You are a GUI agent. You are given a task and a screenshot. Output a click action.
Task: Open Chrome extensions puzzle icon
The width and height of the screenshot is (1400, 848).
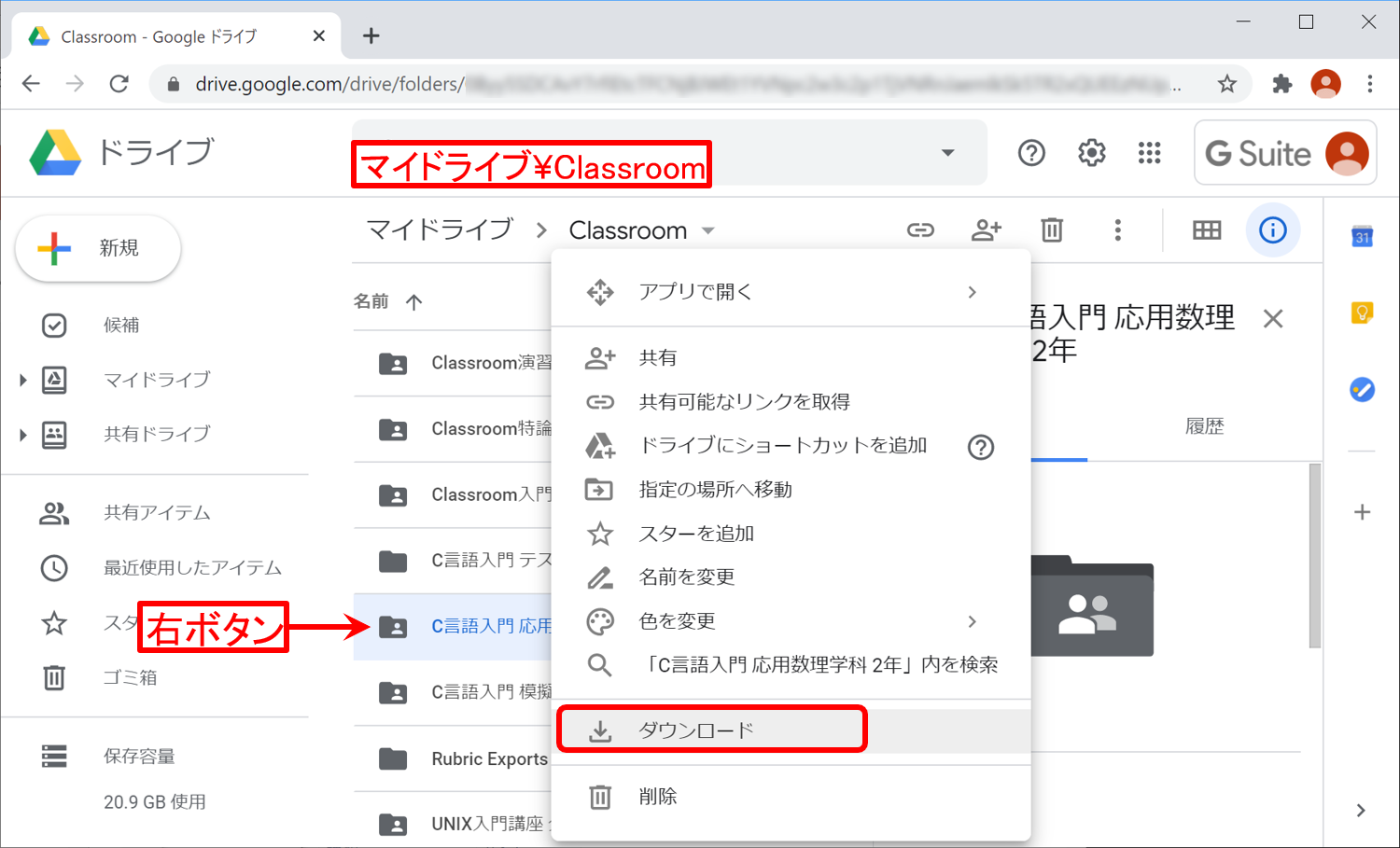1282,84
